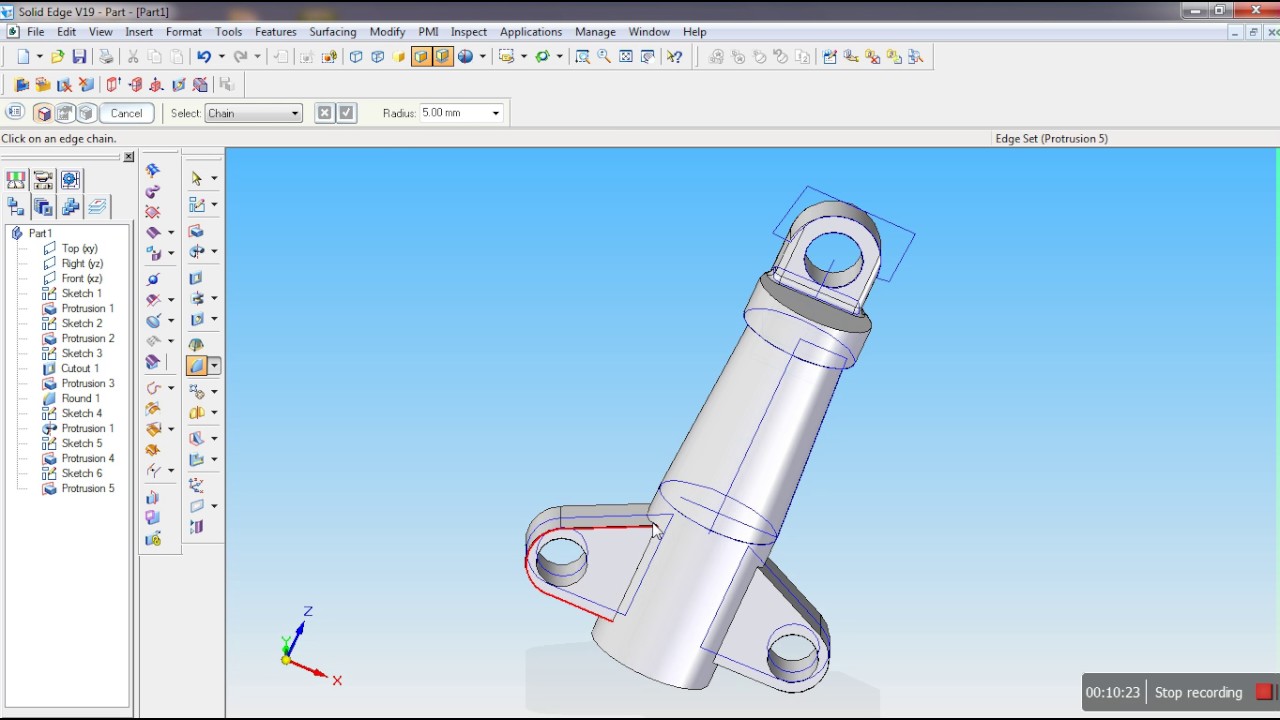This screenshot has width=1280, height=720.
Task: Click the Sketch tool icon
Action: pyautogui.click(x=196, y=204)
